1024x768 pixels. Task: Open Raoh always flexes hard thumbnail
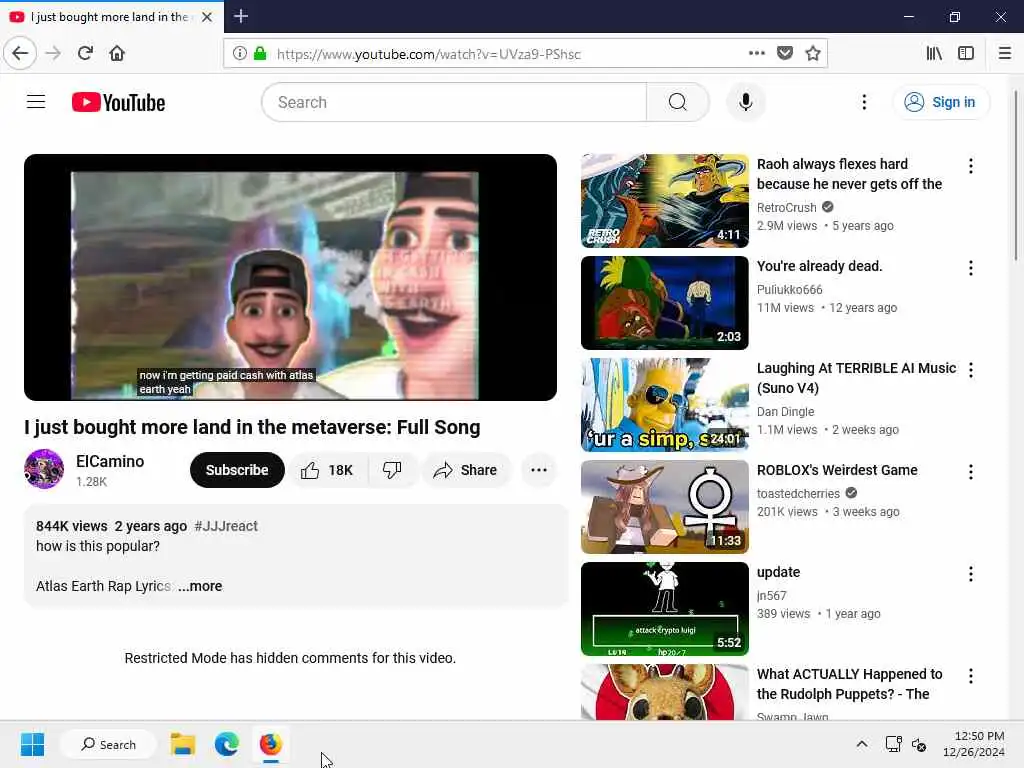[665, 201]
